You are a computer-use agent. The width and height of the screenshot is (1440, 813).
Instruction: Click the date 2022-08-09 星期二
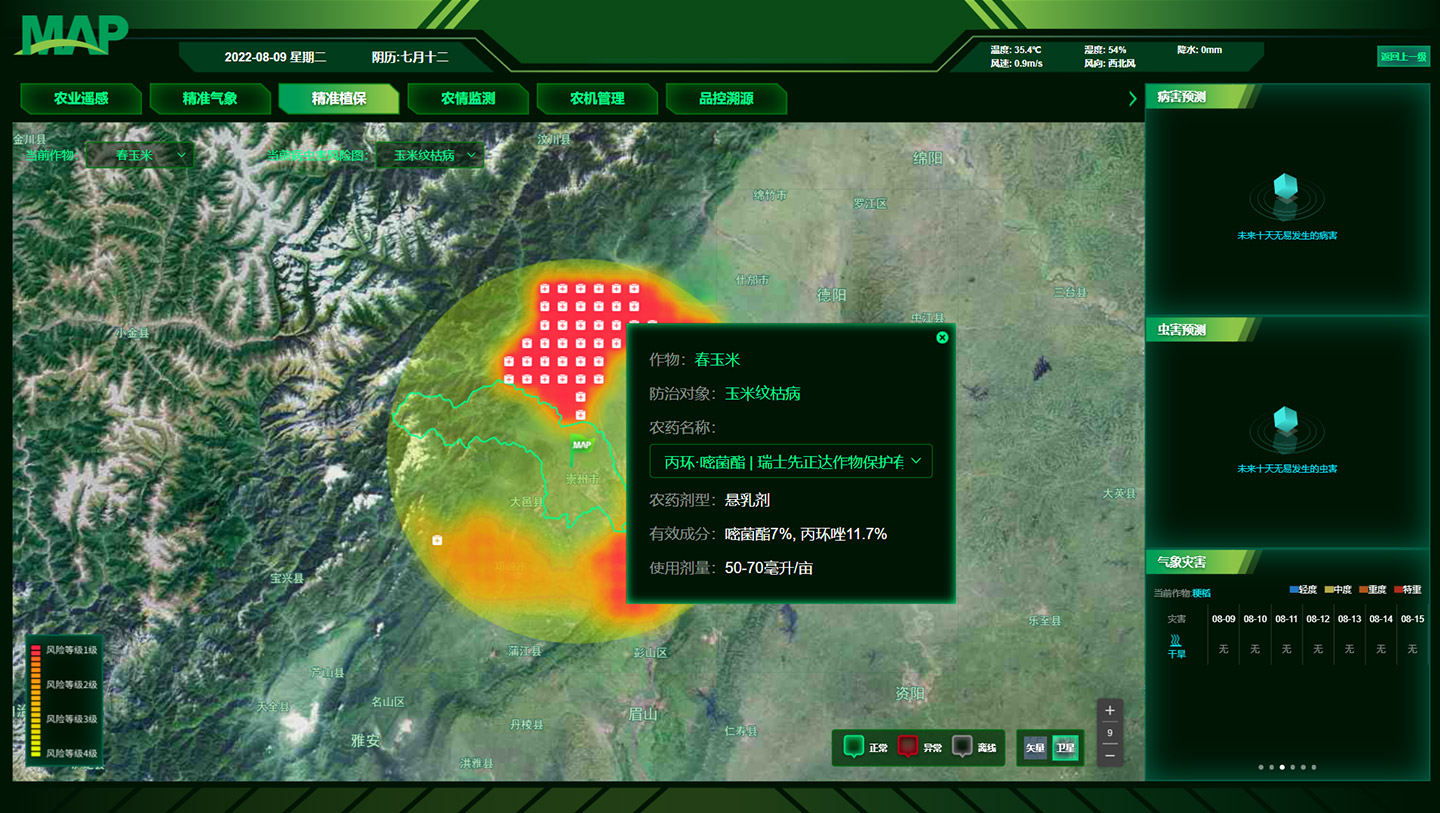(276, 57)
